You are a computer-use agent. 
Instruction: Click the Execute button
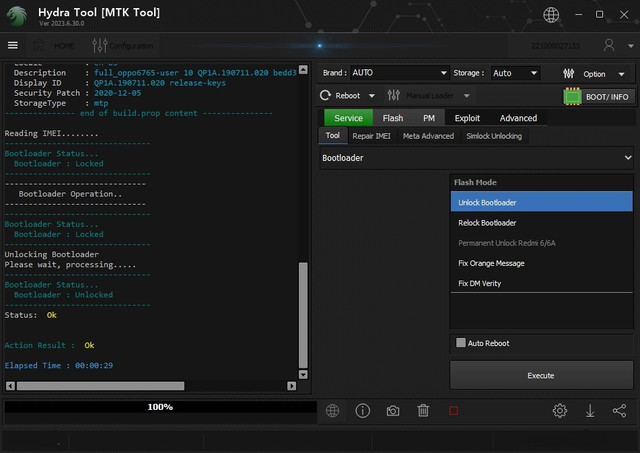[x=541, y=375]
